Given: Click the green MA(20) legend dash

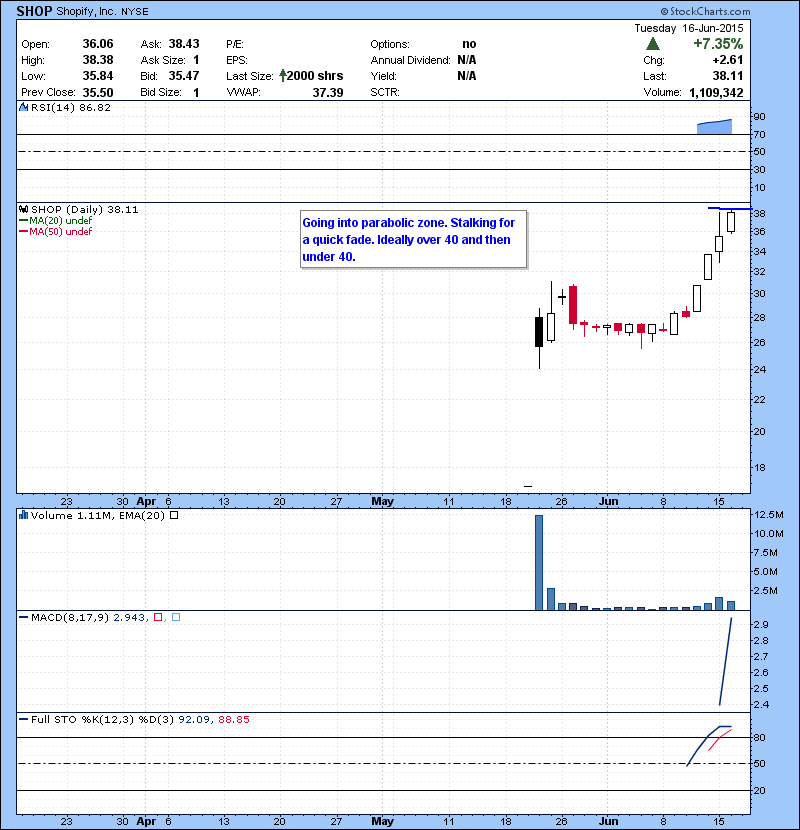Looking at the screenshot, I should [x=23, y=220].
